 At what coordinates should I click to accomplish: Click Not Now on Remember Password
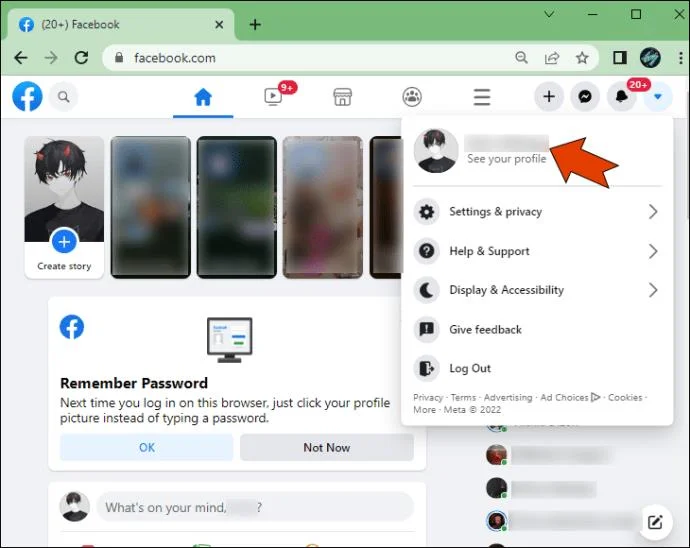[327, 447]
